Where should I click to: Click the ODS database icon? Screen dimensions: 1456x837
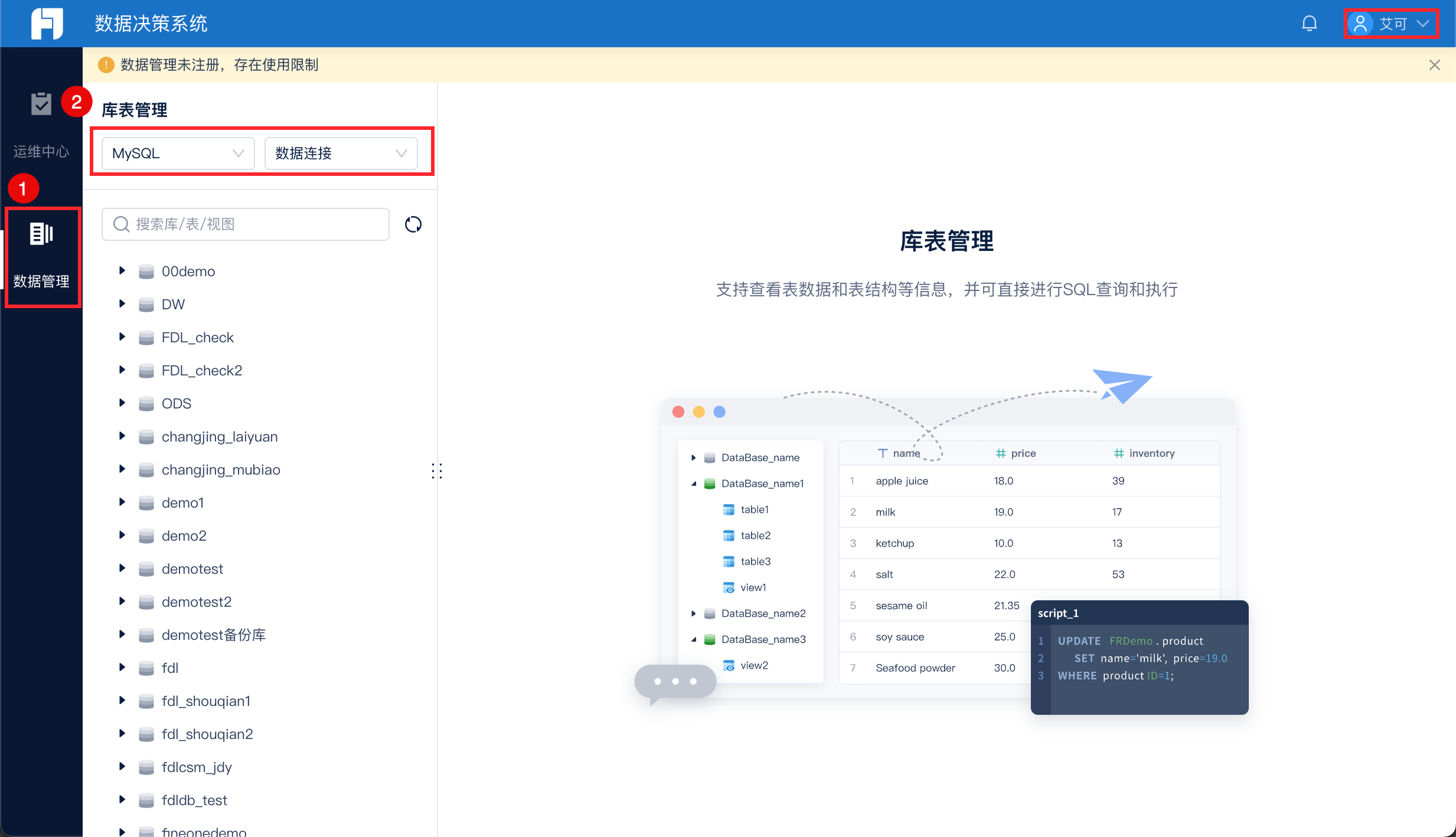coord(146,404)
